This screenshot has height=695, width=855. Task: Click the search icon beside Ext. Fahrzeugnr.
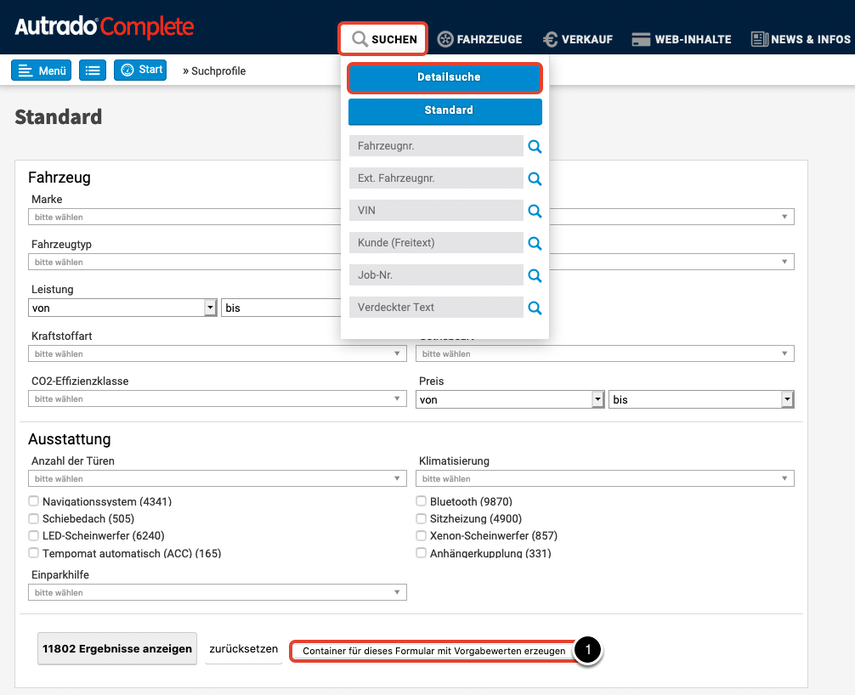[535, 179]
